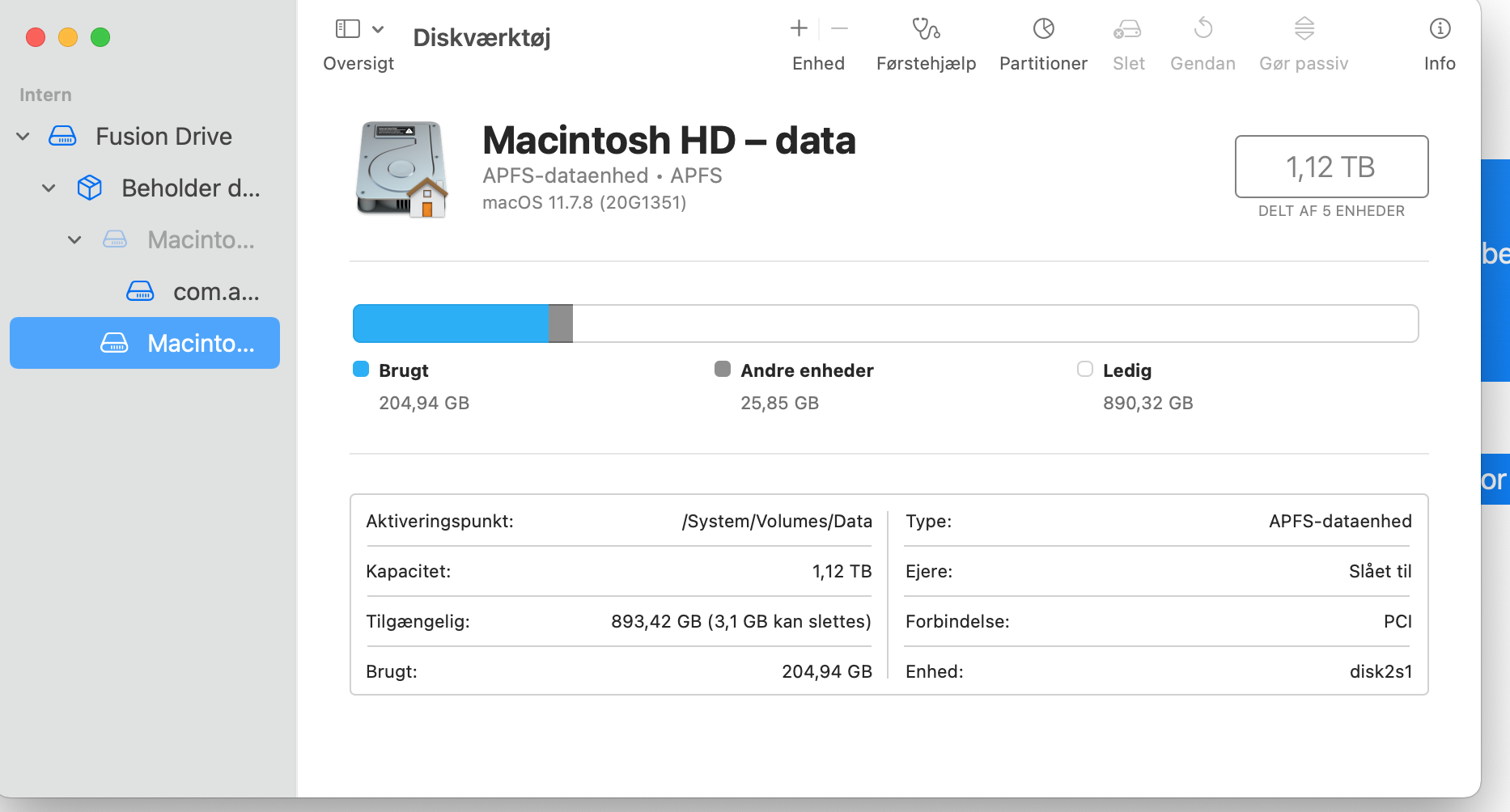
Task: Click the disk2s1 device value
Action: [x=1381, y=671]
